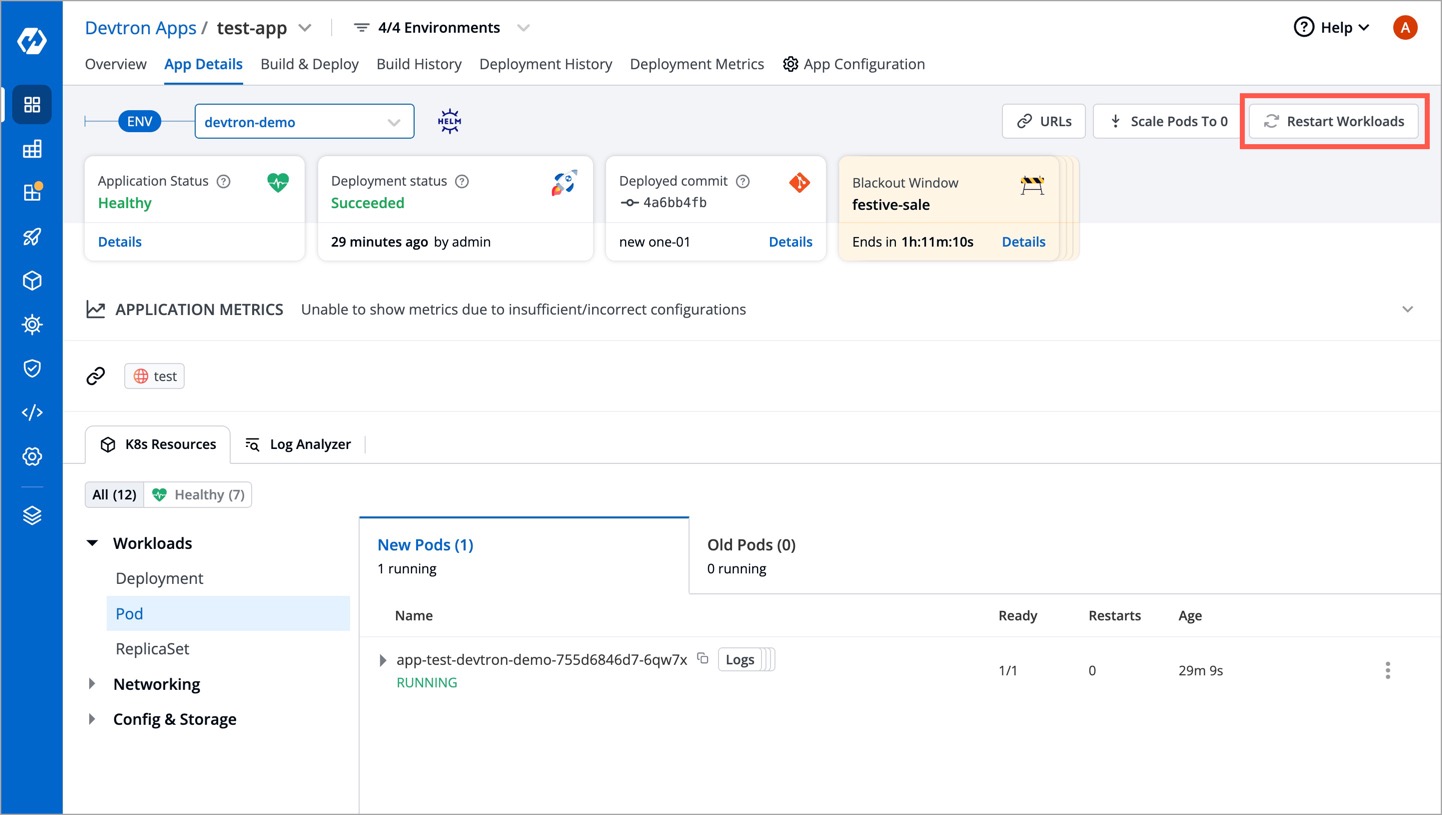Collapse the Application Metrics section chevron
This screenshot has height=815, width=1442.
(1407, 309)
